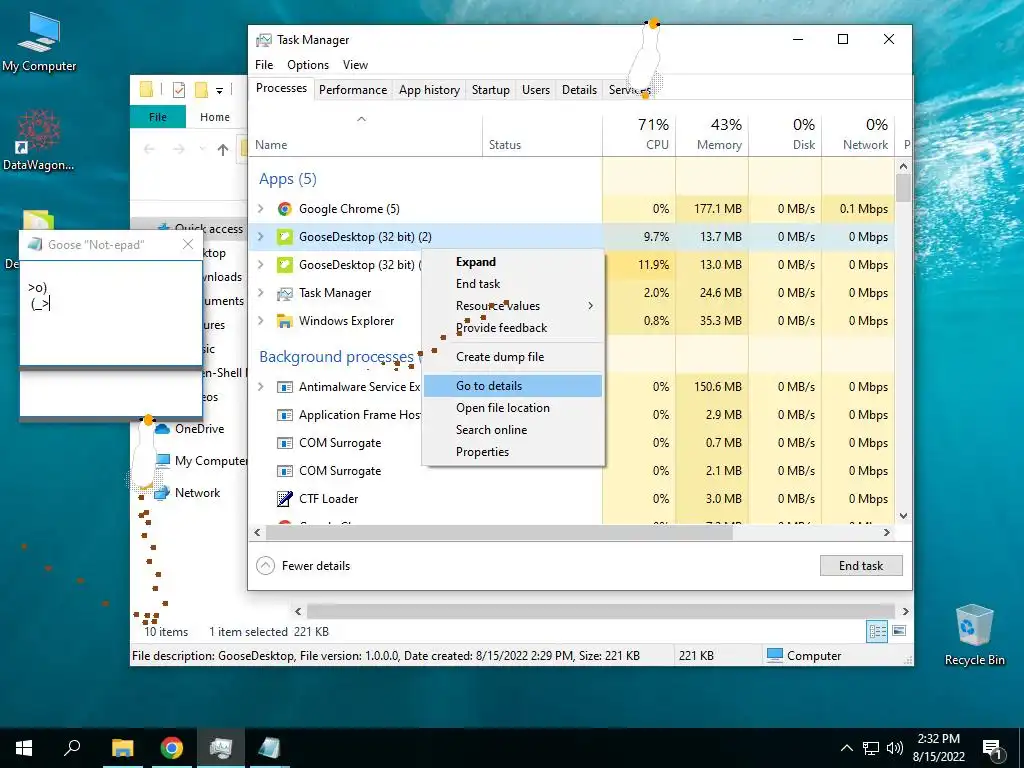Open File Explorer from the taskbar
The width and height of the screenshot is (1024, 768).
coord(122,748)
